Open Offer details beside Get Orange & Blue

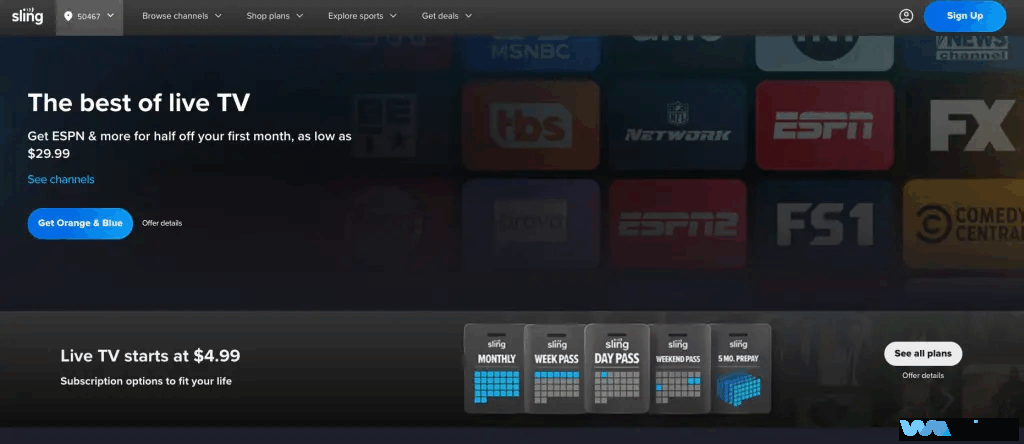tap(162, 223)
